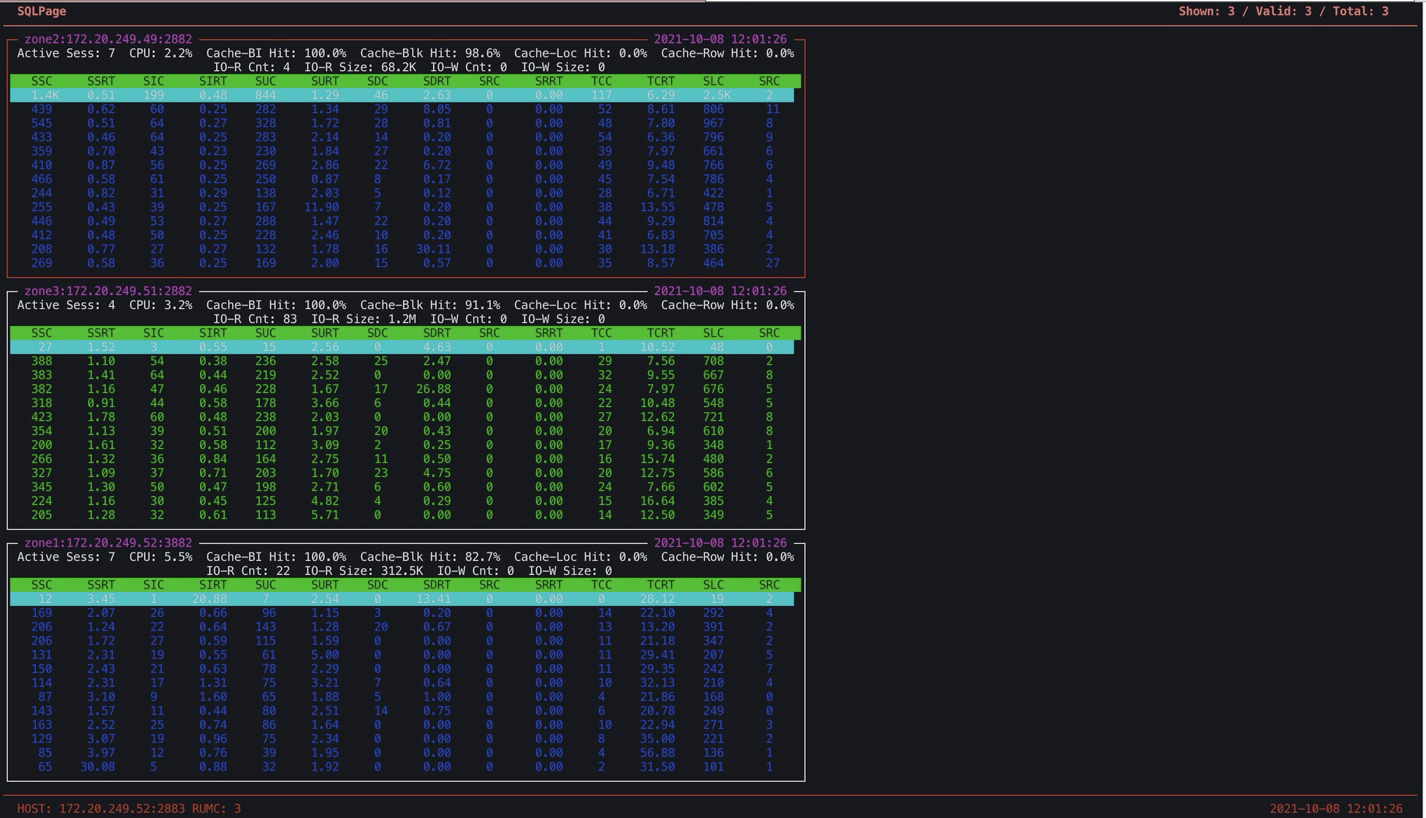Select the highlighted top row in zone1
This screenshot has height=818, width=1426.
[x=400, y=598]
